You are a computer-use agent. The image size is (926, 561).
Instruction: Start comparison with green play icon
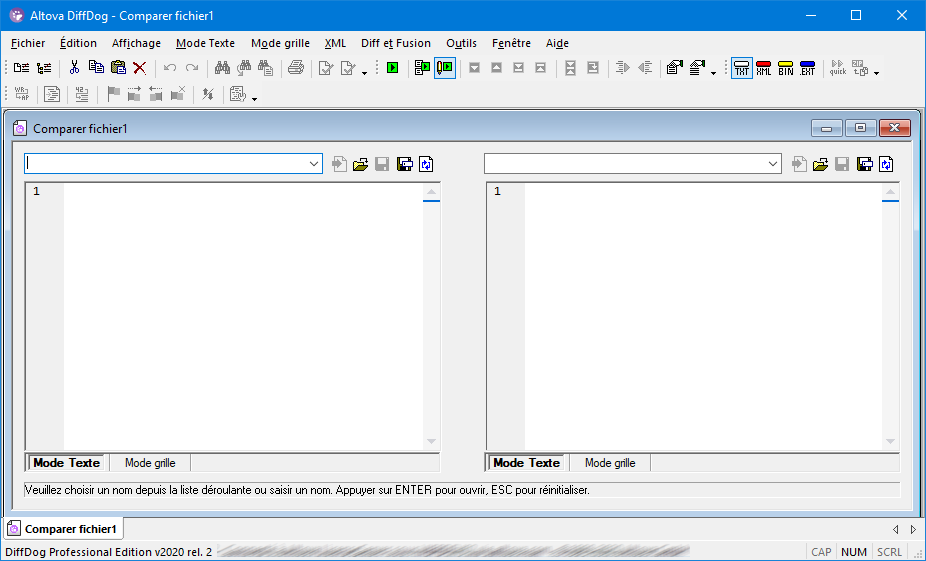[x=392, y=68]
